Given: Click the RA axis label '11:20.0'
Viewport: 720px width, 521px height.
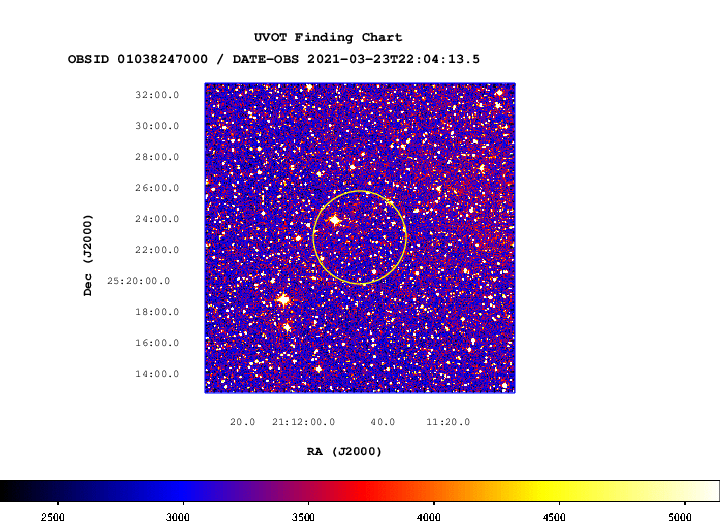Looking at the screenshot, I should click(x=448, y=422).
